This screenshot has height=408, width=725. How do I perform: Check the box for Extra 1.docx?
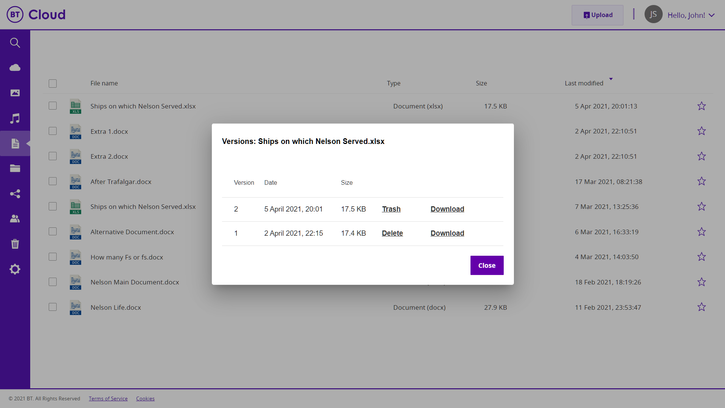(53, 131)
